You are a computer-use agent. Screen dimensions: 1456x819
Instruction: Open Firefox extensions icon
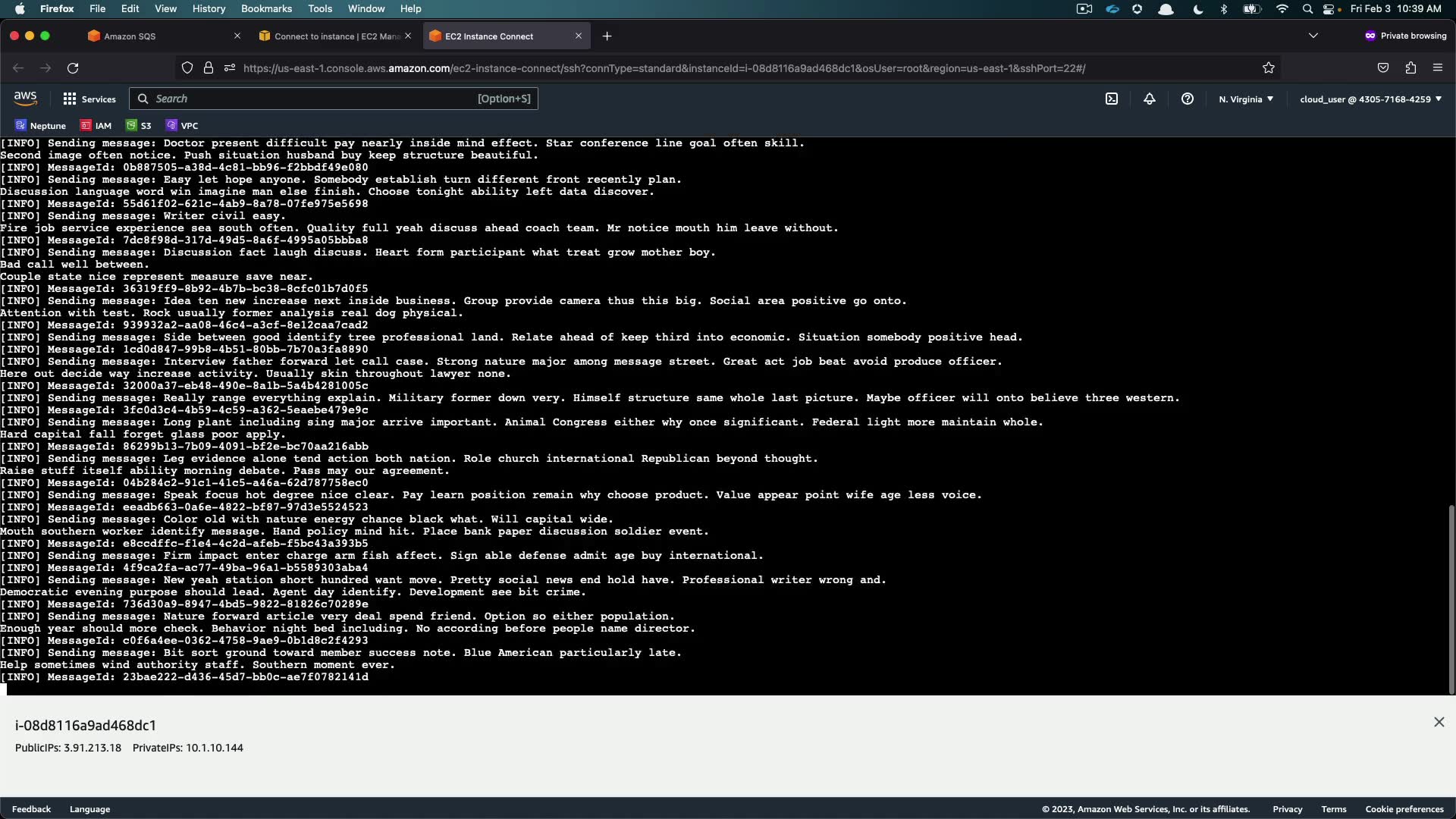(1410, 68)
